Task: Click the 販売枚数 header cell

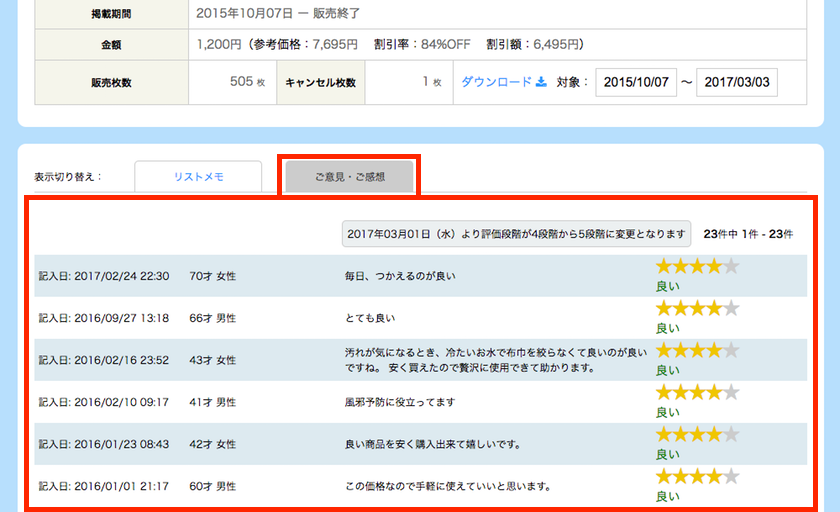Action: pyautogui.click(x=111, y=82)
